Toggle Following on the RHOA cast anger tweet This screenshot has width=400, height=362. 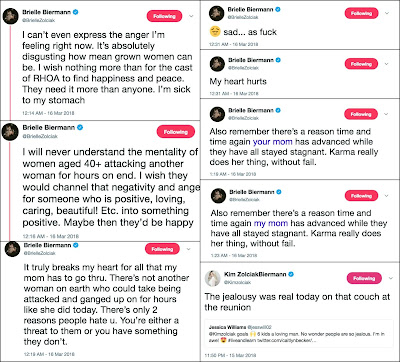click(164, 16)
